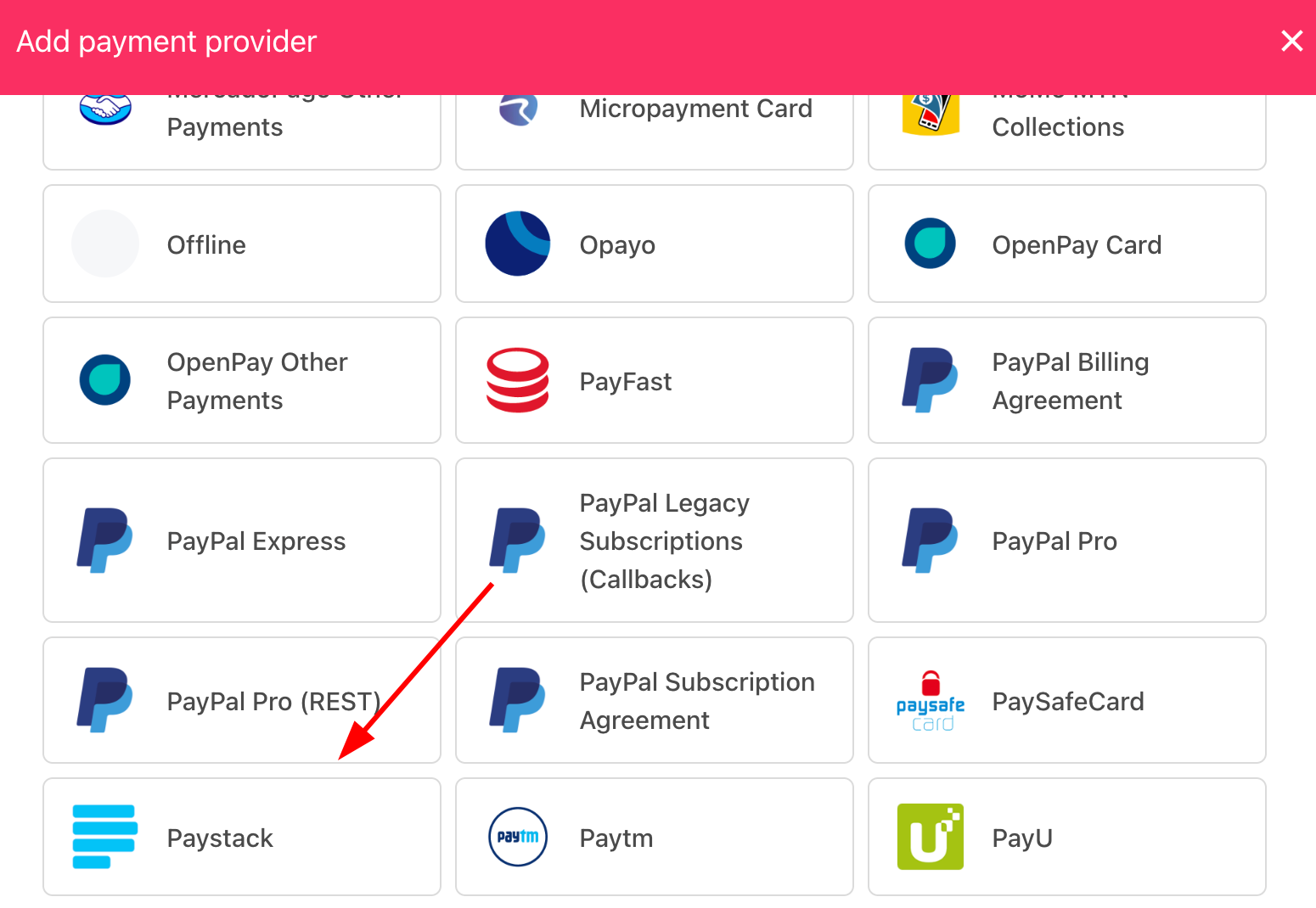
Task: Click the green PayU logo icon
Action: coord(931,837)
